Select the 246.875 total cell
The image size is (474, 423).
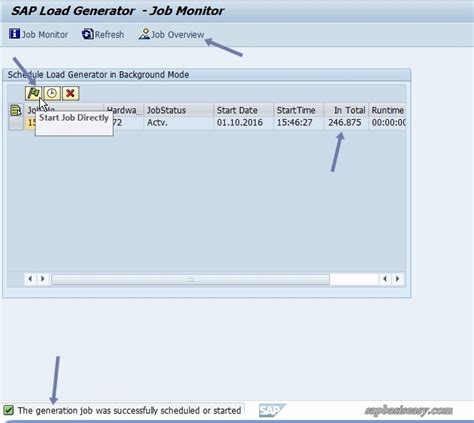(x=346, y=123)
